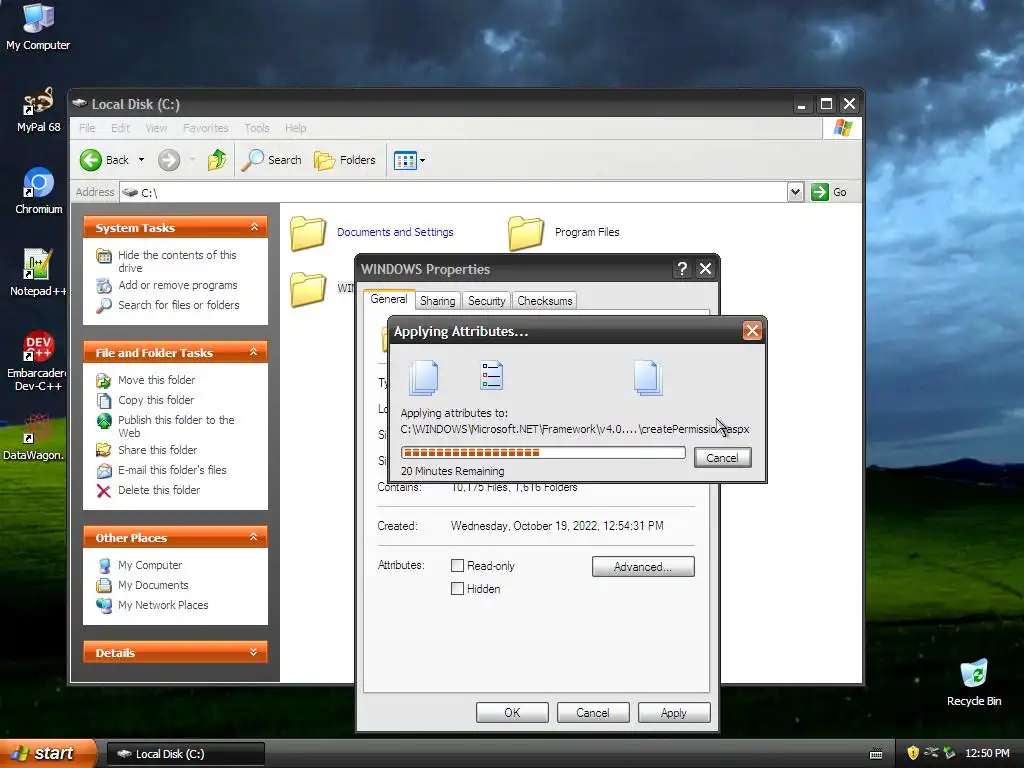Click the Forward arrow button
This screenshot has height=768, width=1024.
tap(168, 160)
